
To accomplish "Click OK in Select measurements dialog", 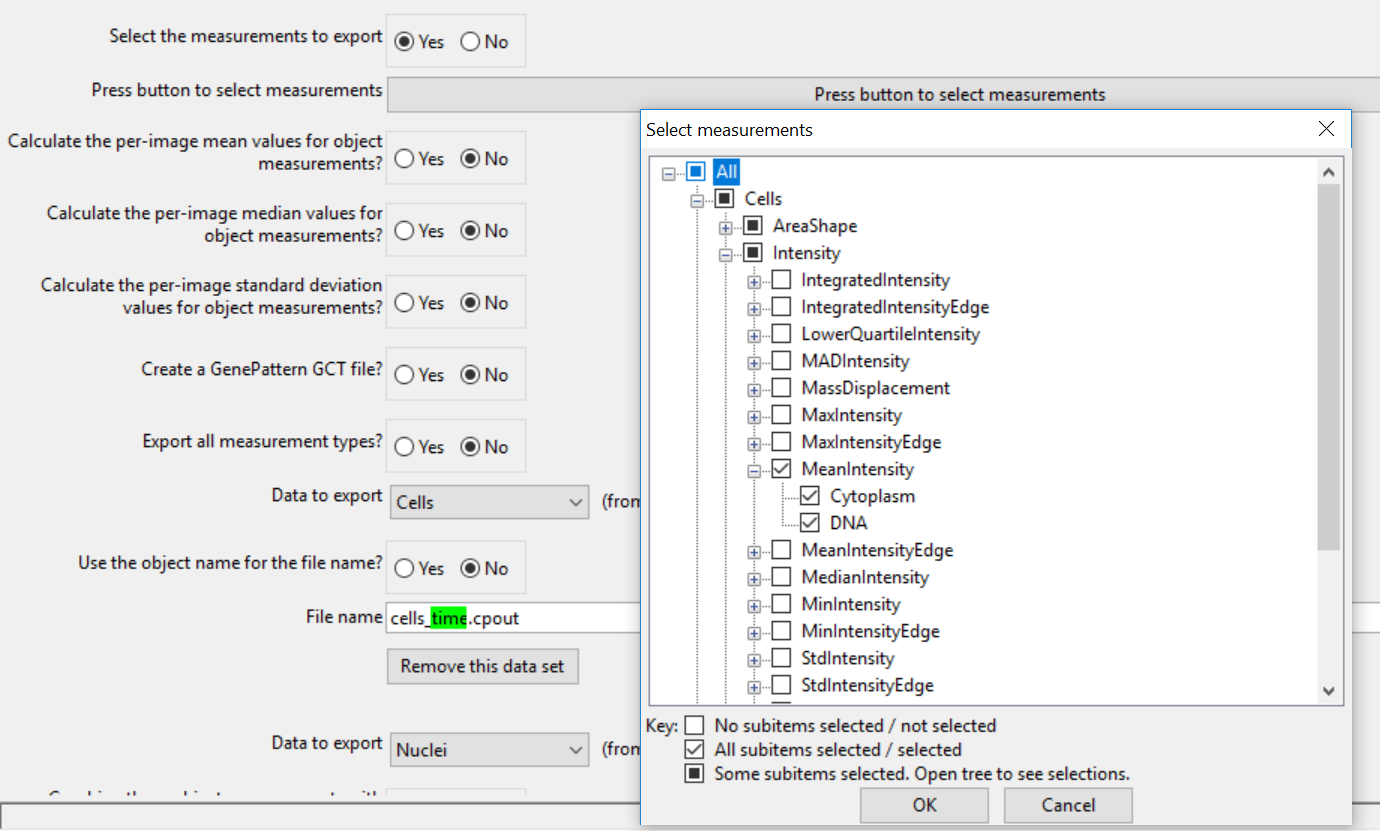I will (x=923, y=805).
